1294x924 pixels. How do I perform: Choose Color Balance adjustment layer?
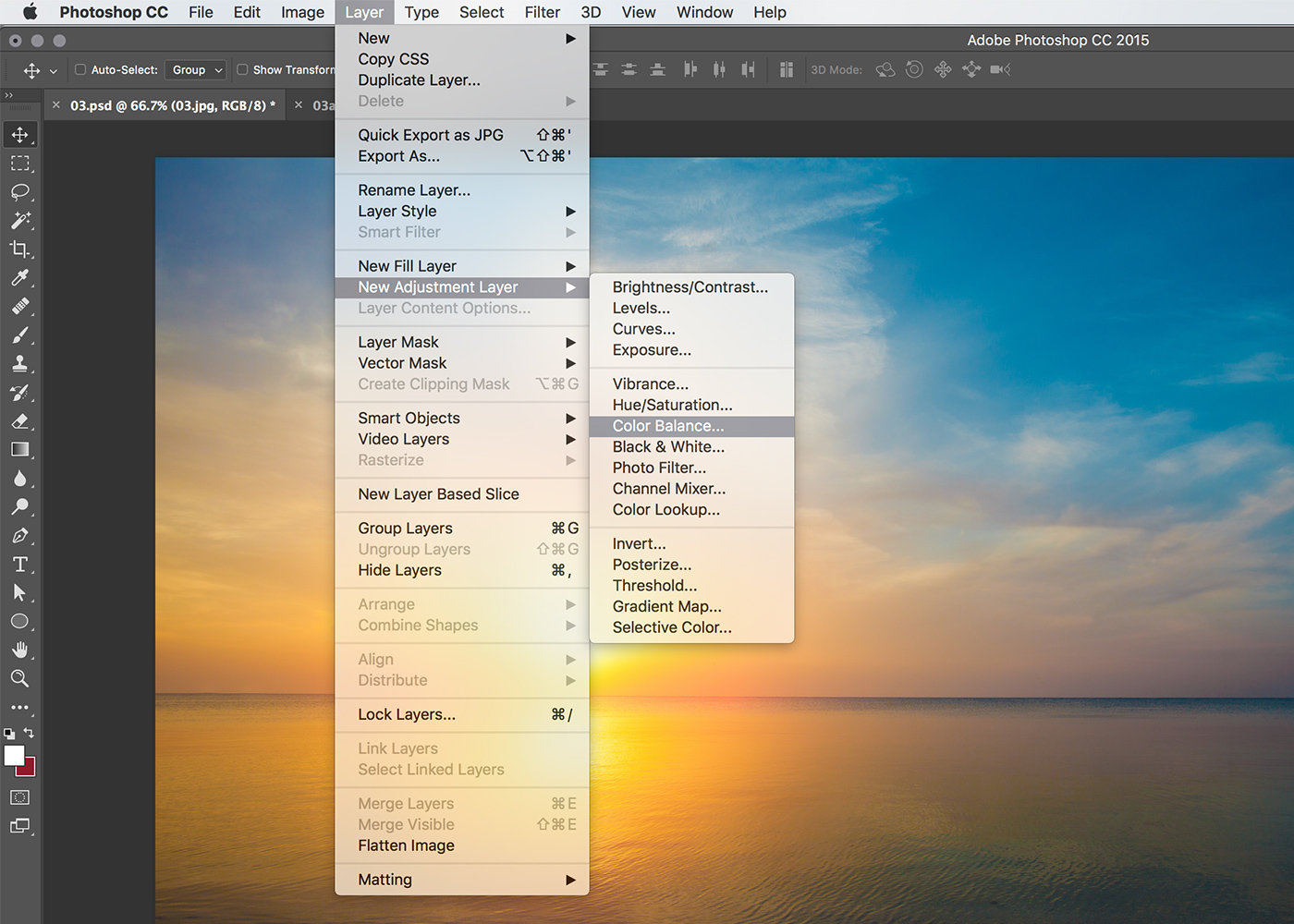(692, 426)
